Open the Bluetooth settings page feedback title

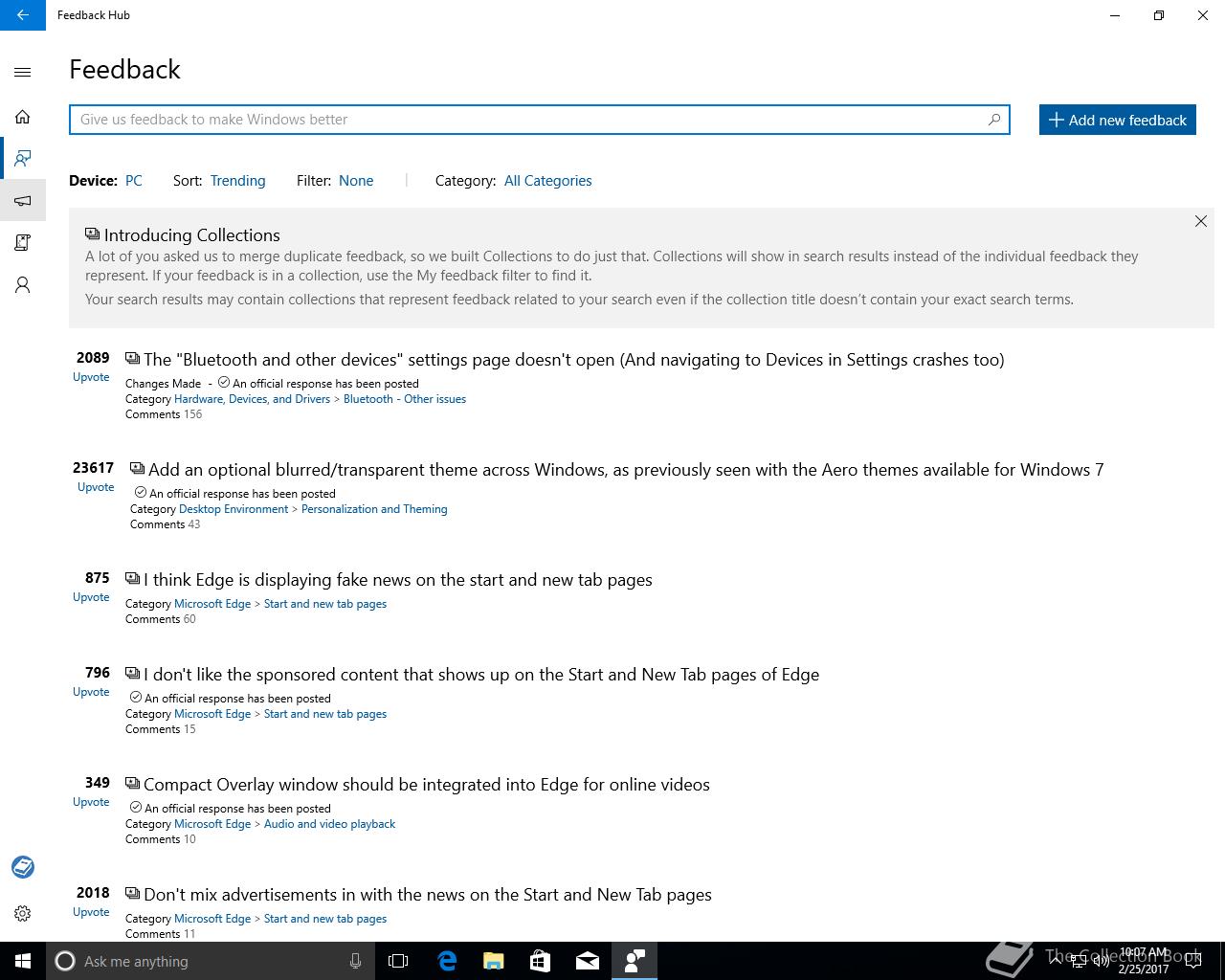coord(574,360)
